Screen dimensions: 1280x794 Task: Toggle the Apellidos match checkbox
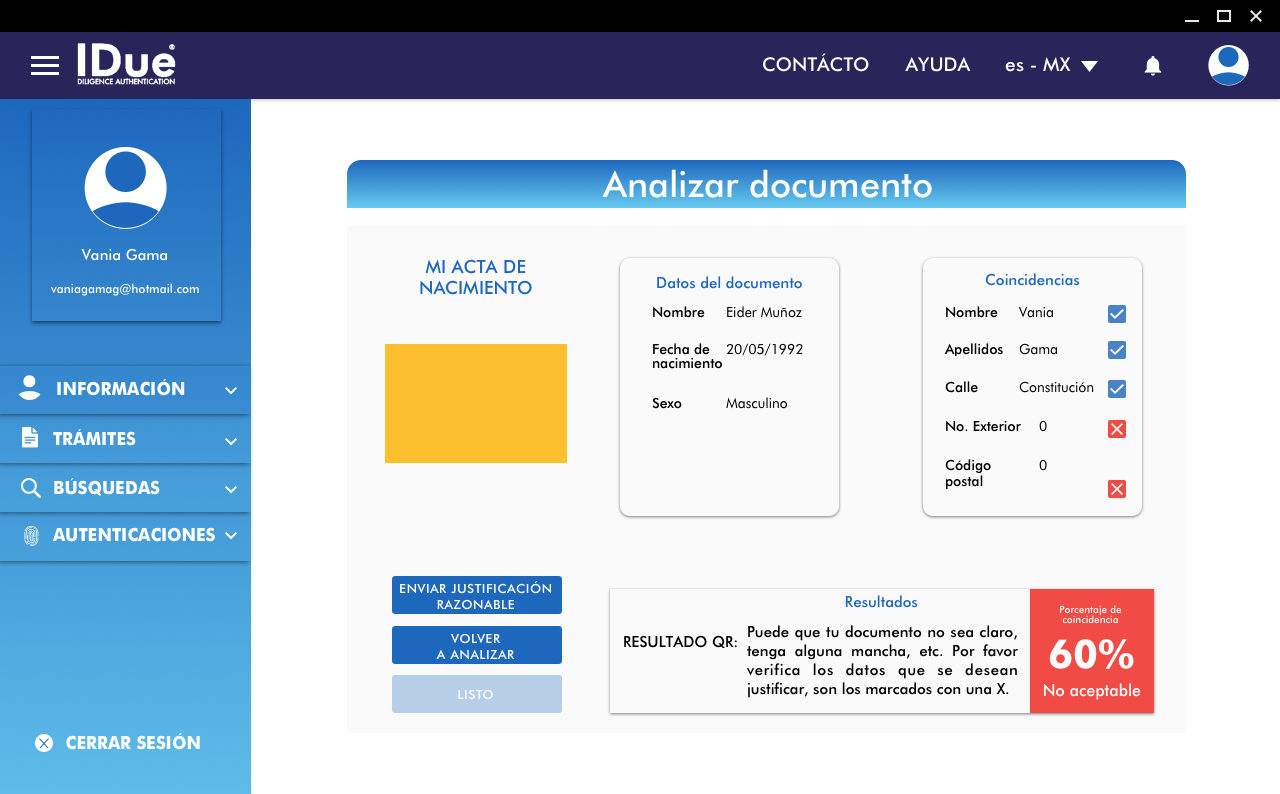point(1117,350)
